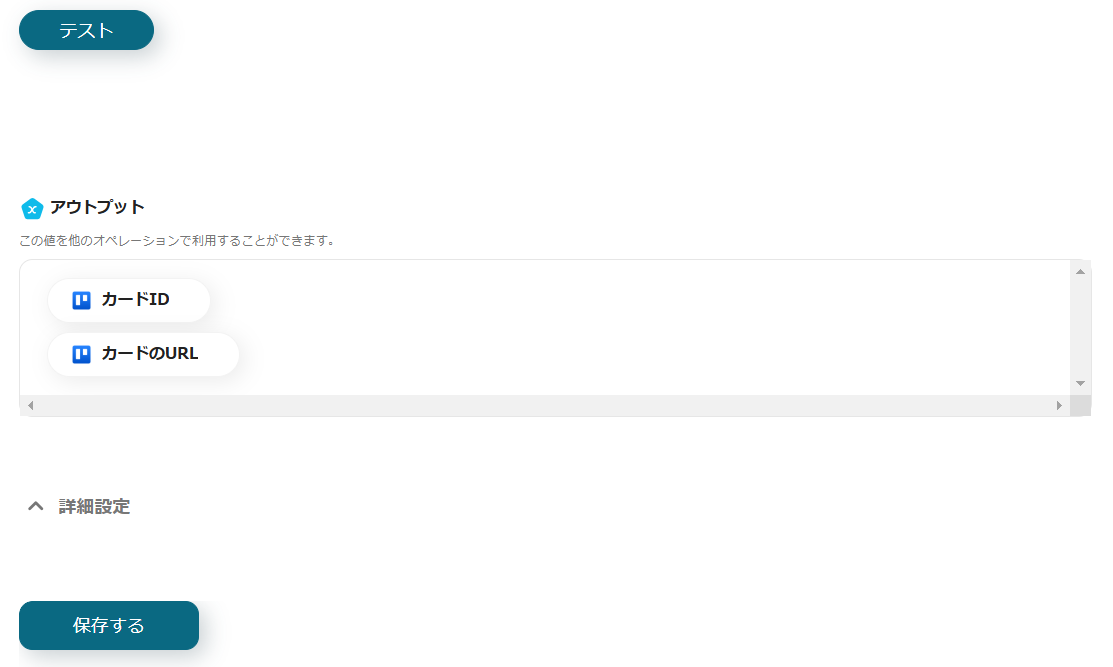Select the カードのURL output chip
The image size is (1113, 667).
pyautogui.click(x=143, y=354)
